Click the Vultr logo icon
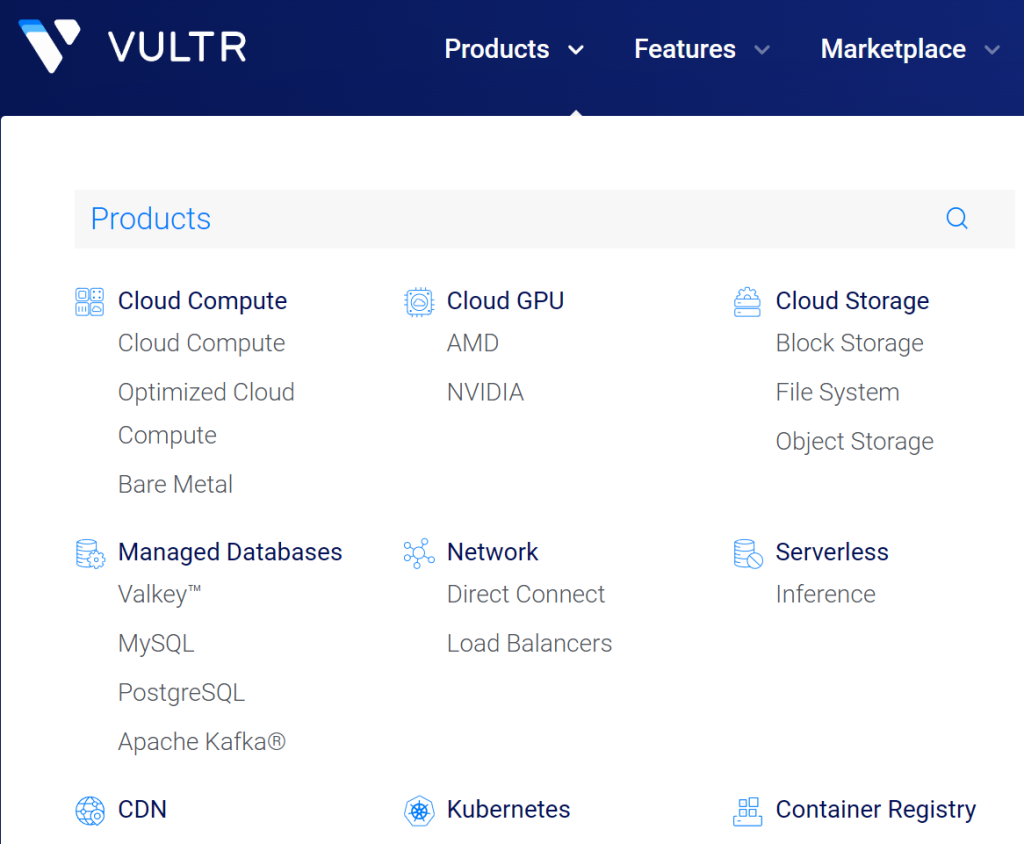Image resolution: width=1024 pixels, height=844 pixels. click(x=50, y=45)
